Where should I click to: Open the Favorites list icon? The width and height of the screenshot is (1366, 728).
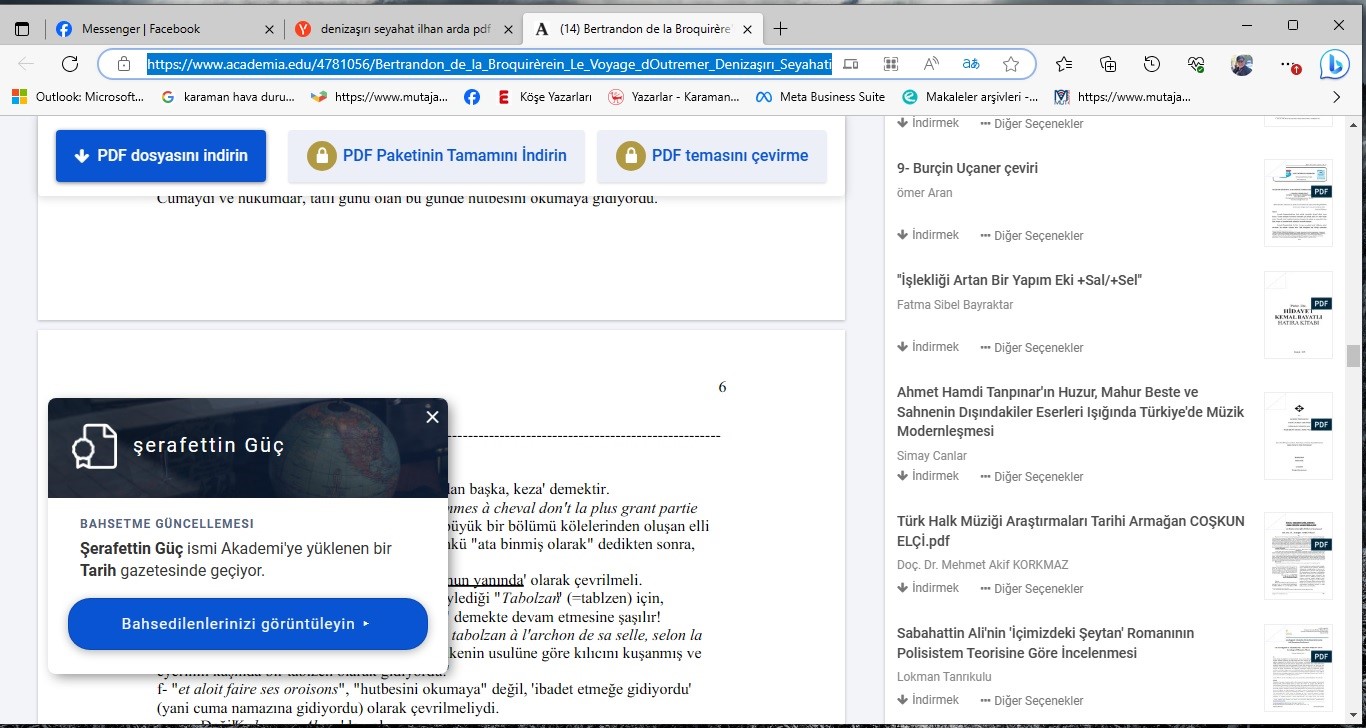point(1064,64)
